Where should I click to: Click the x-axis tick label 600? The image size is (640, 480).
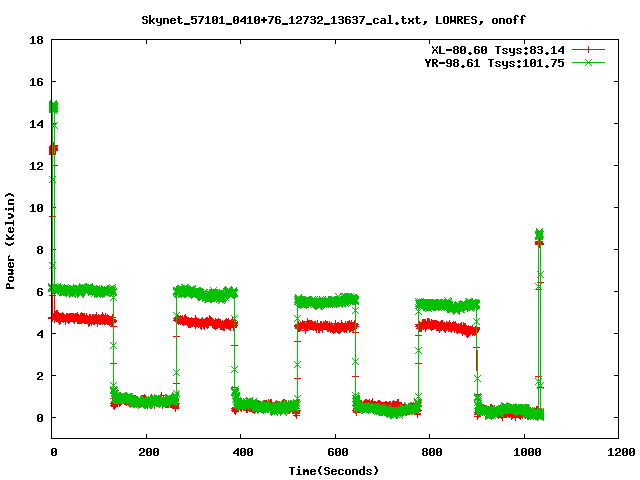click(338, 452)
